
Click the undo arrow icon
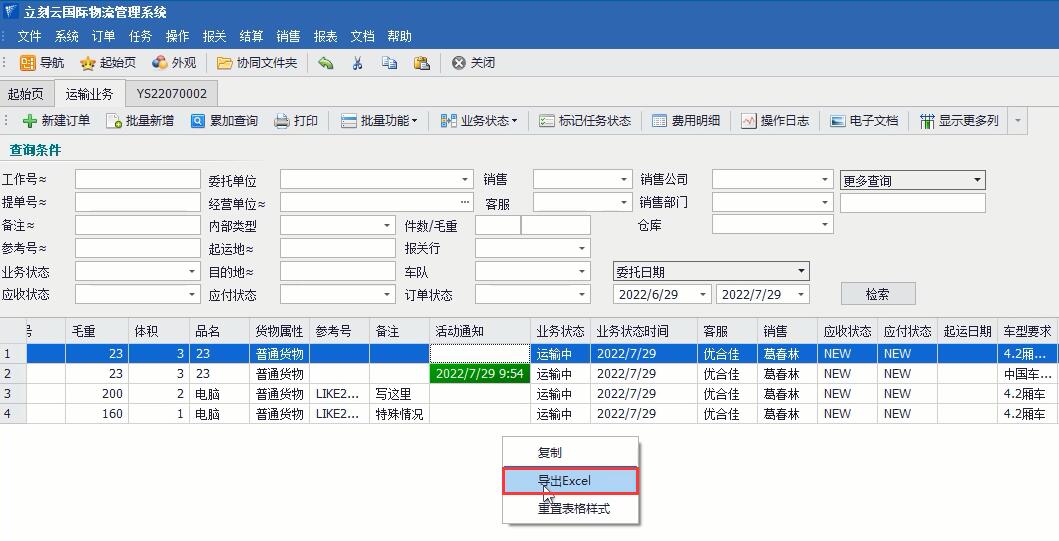[326, 63]
